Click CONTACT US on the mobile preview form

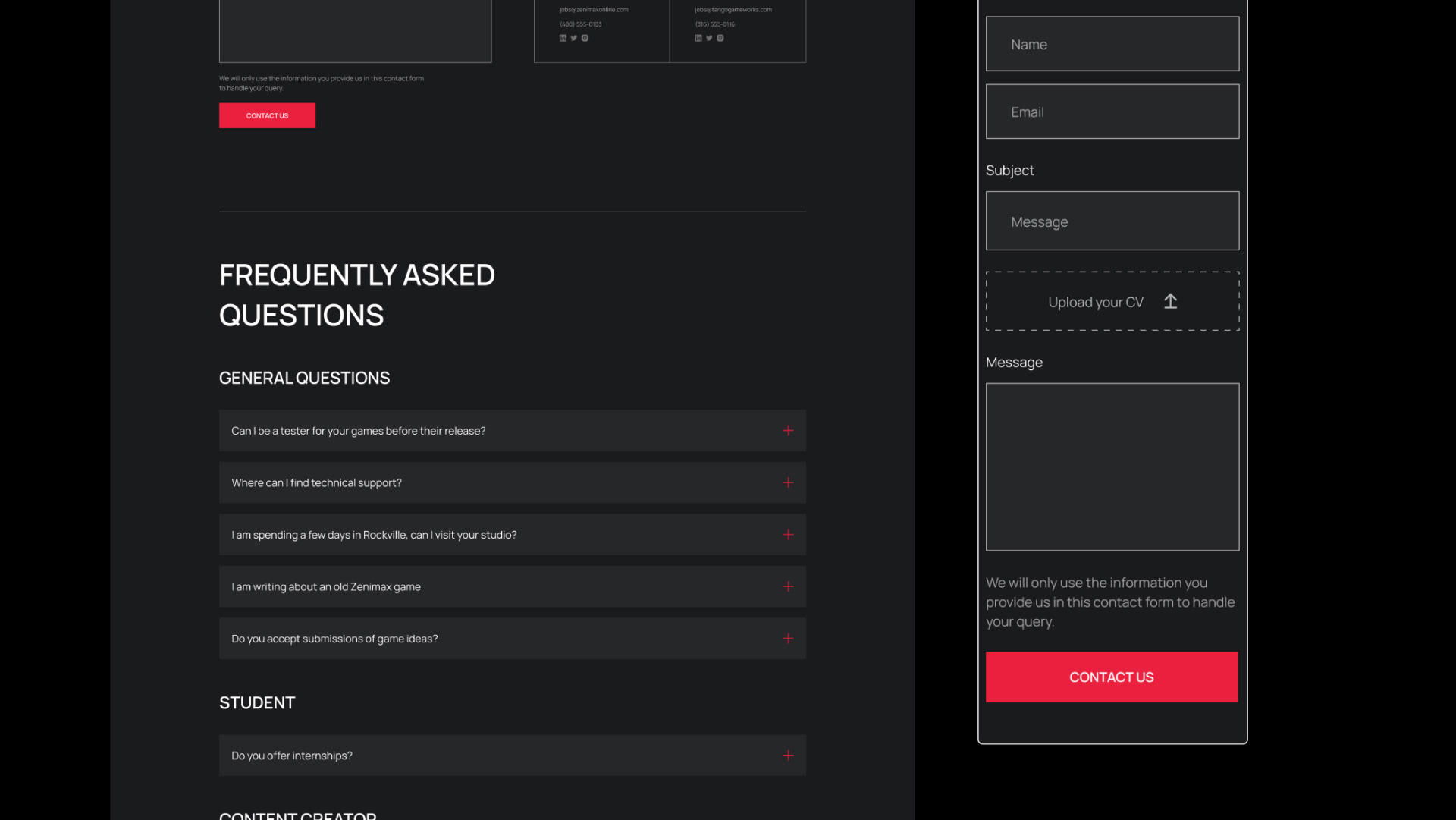pyautogui.click(x=1112, y=677)
